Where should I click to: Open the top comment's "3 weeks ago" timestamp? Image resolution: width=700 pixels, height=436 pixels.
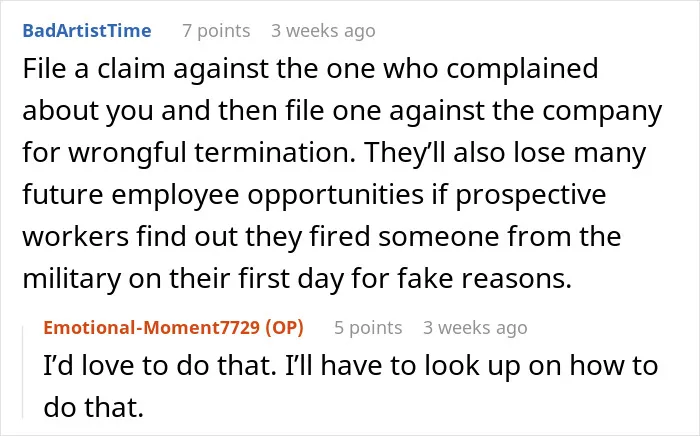pos(323,31)
